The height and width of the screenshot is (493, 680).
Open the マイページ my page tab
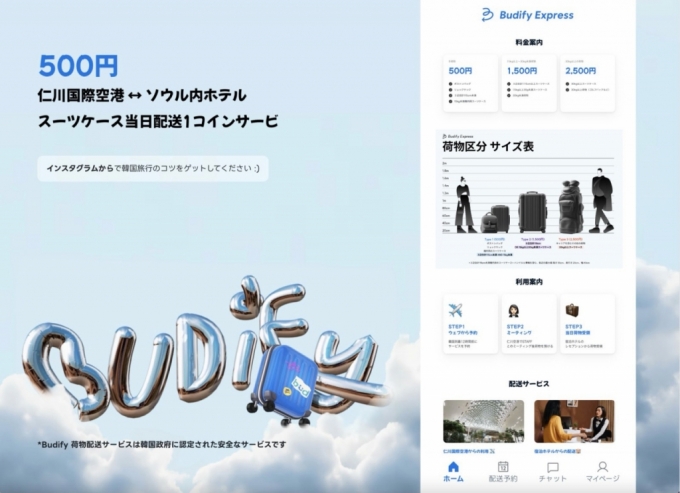(602, 472)
